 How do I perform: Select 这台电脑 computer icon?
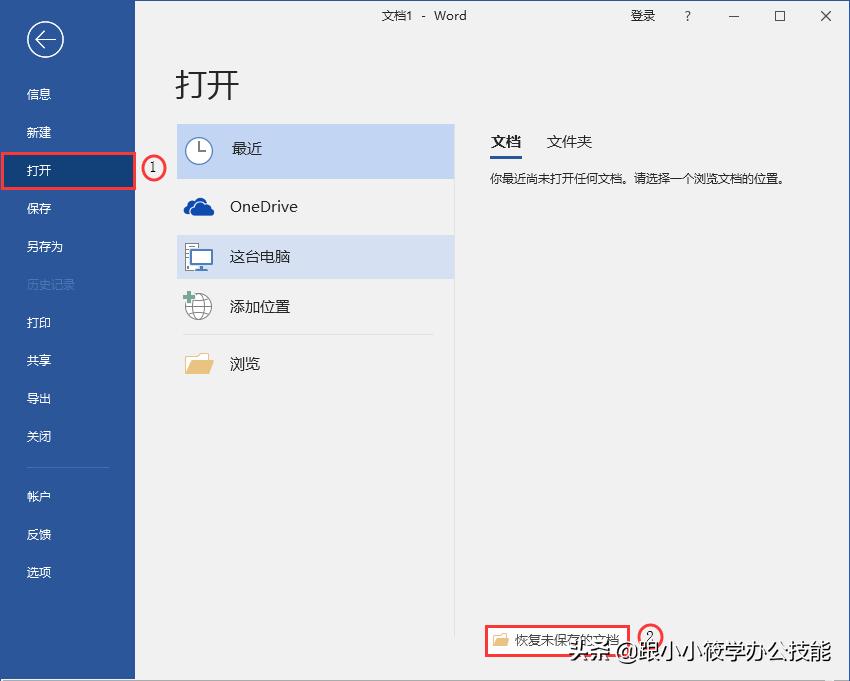[199, 256]
